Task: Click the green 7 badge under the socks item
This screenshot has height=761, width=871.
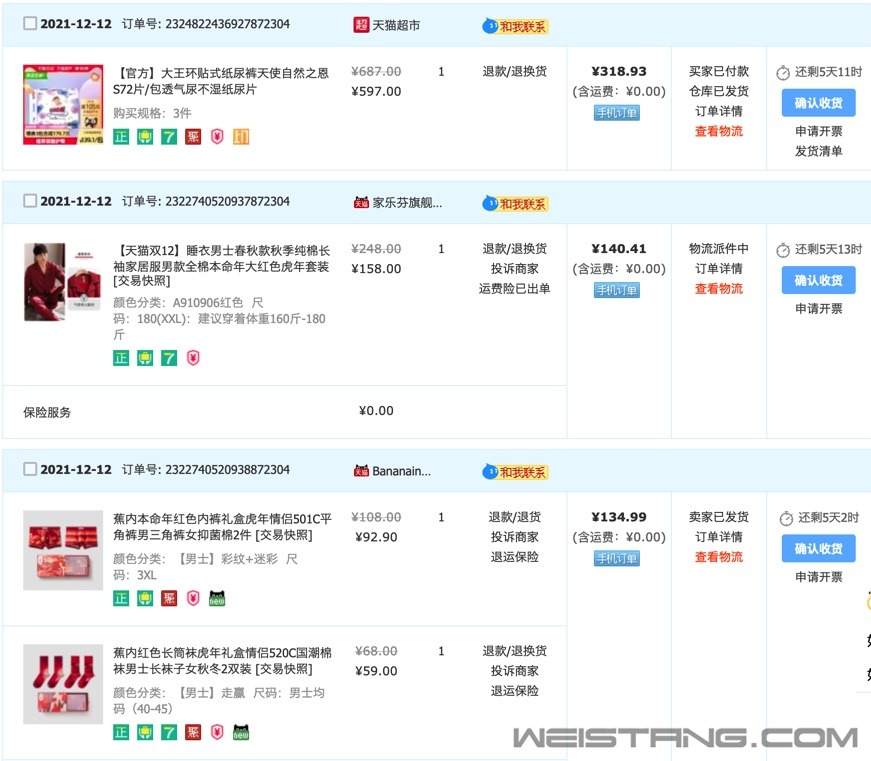Action: 169,732
